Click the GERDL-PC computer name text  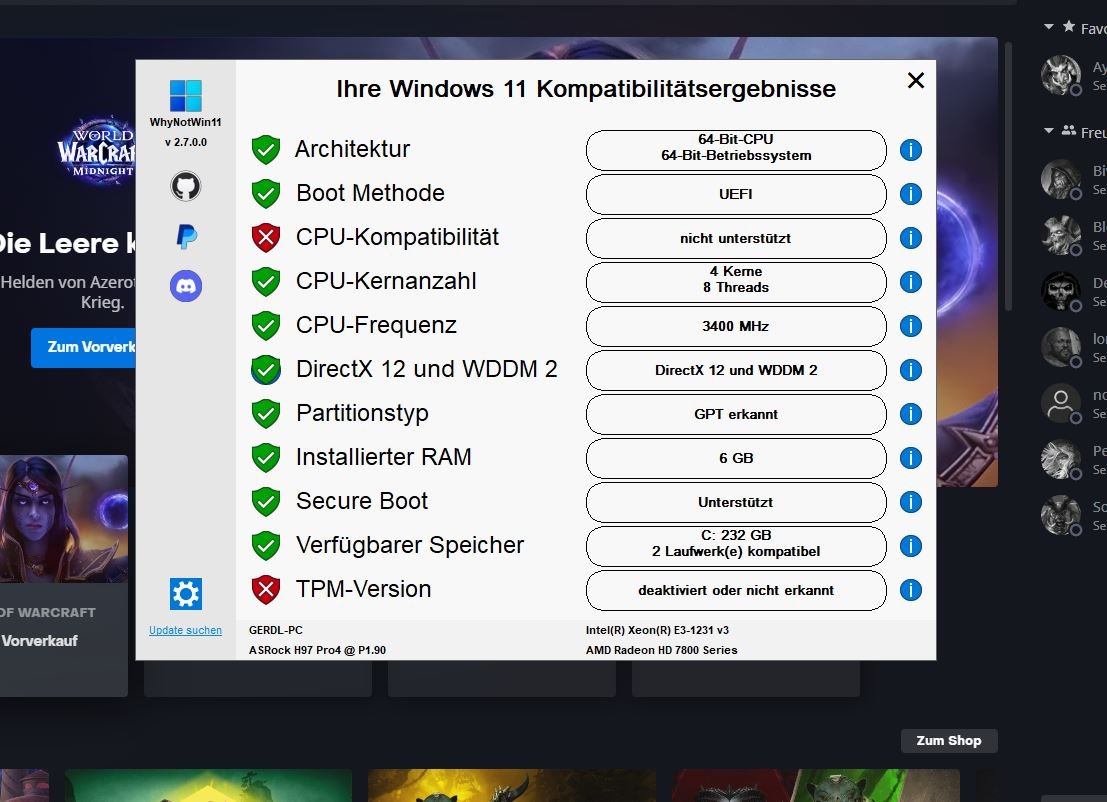pyautogui.click(x=275, y=630)
